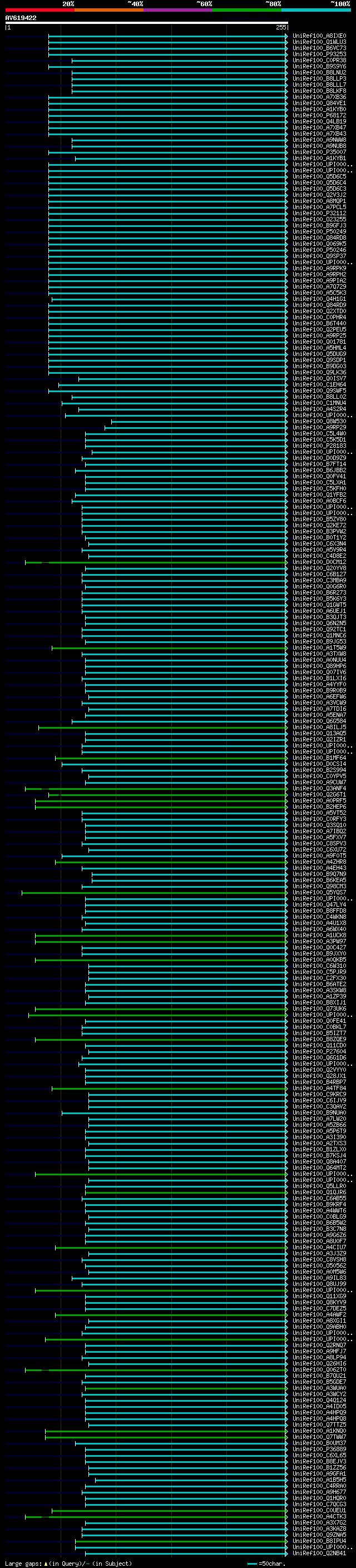Select hit label UniRef100_A7XB36
This screenshot has width=356, height=1568.
[x=319, y=97]
